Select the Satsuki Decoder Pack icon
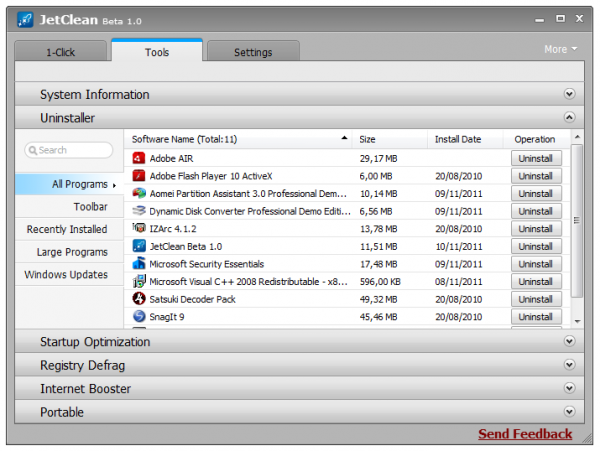Viewport: 600px width, 451px height. coord(139,299)
